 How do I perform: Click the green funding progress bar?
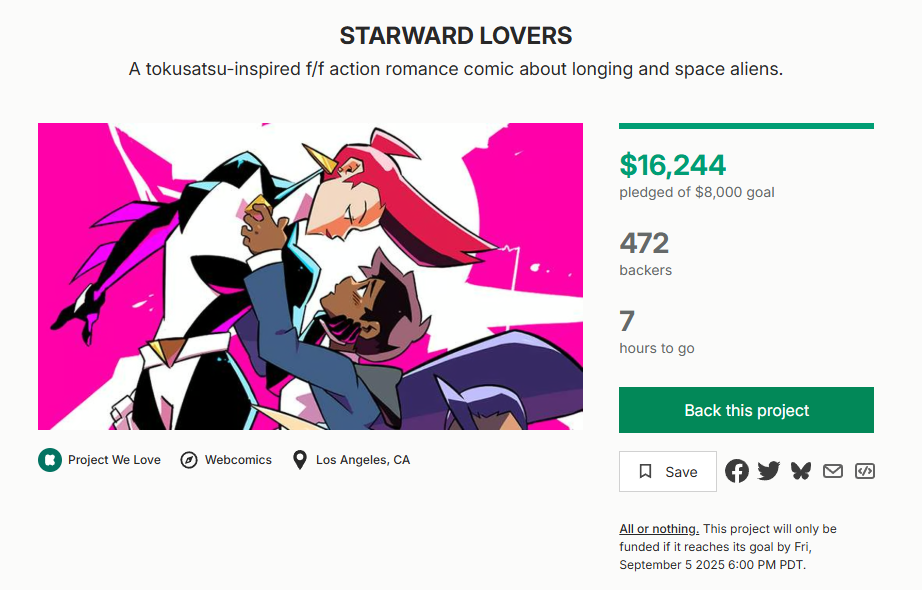click(x=746, y=126)
